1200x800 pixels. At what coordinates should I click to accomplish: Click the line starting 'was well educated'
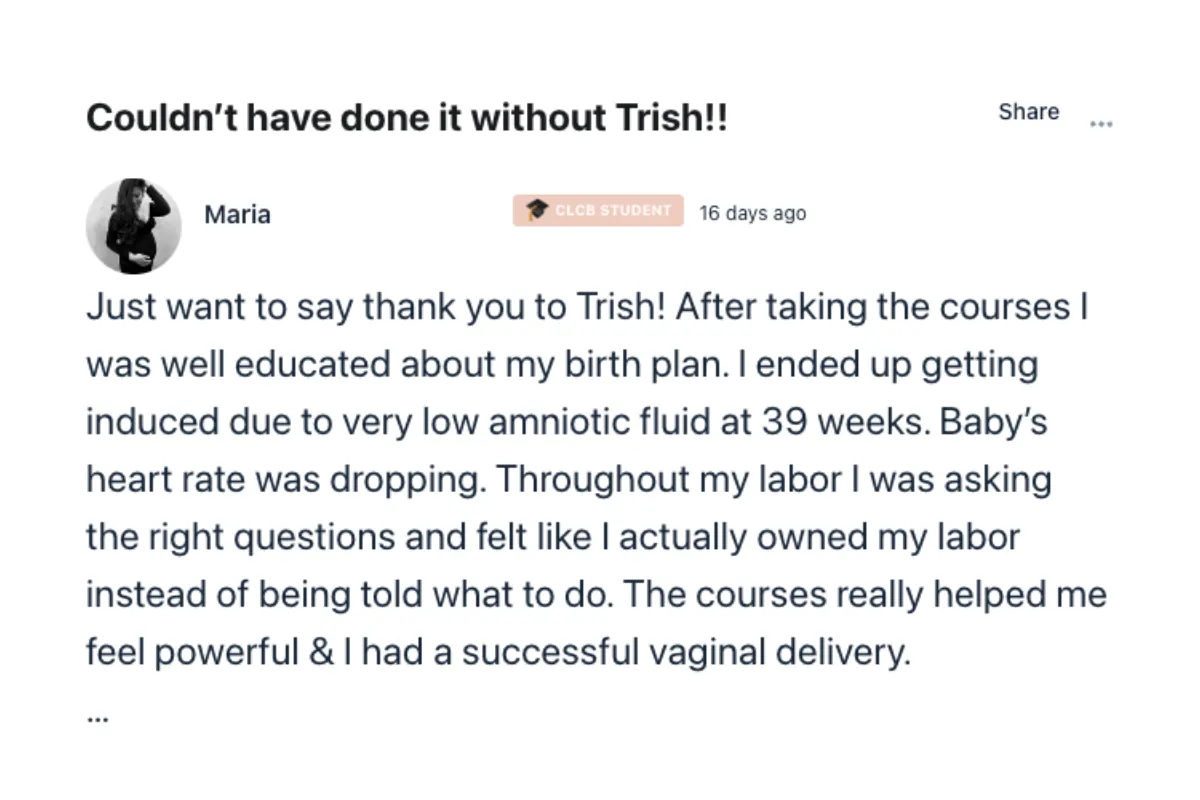[x=562, y=365]
